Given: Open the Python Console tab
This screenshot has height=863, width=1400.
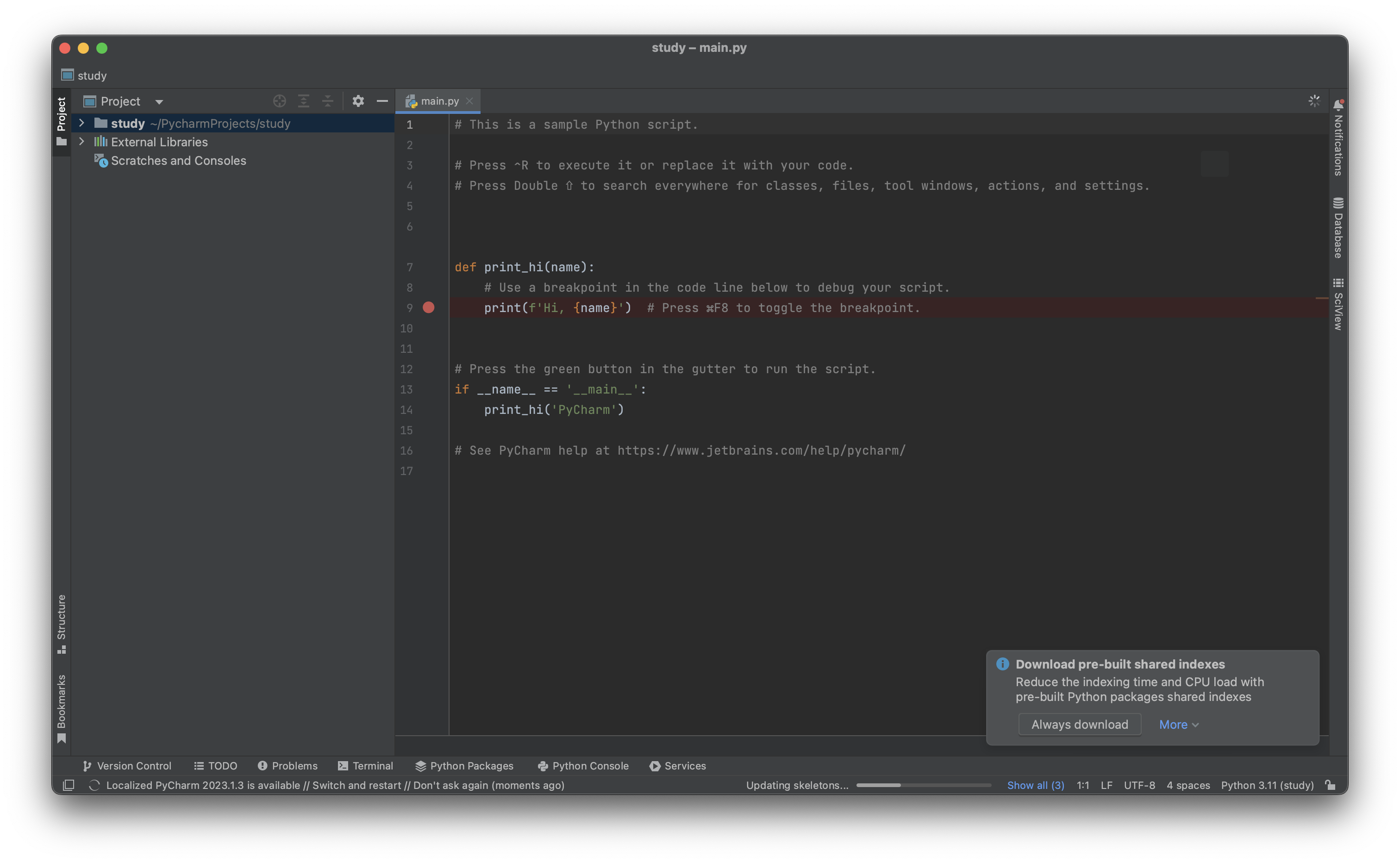Looking at the screenshot, I should pyautogui.click(x=583, y=765).
